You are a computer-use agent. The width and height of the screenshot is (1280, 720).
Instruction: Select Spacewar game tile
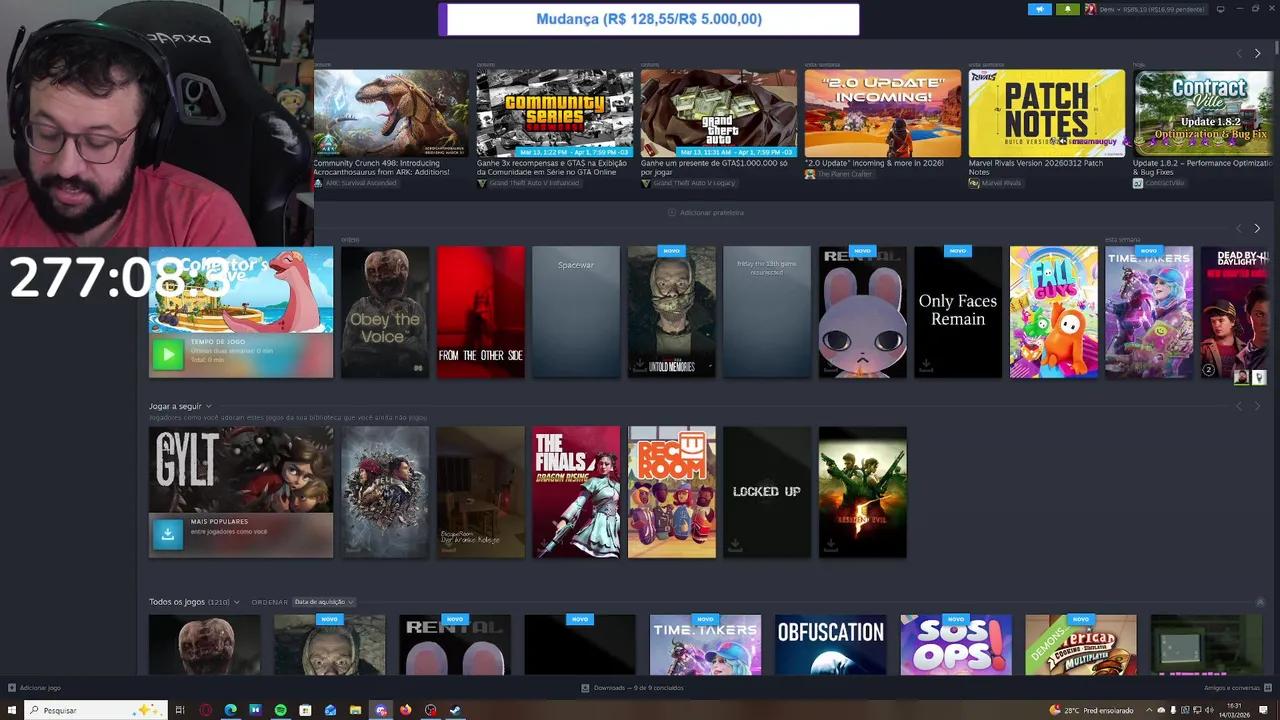[x=576, y=312]
